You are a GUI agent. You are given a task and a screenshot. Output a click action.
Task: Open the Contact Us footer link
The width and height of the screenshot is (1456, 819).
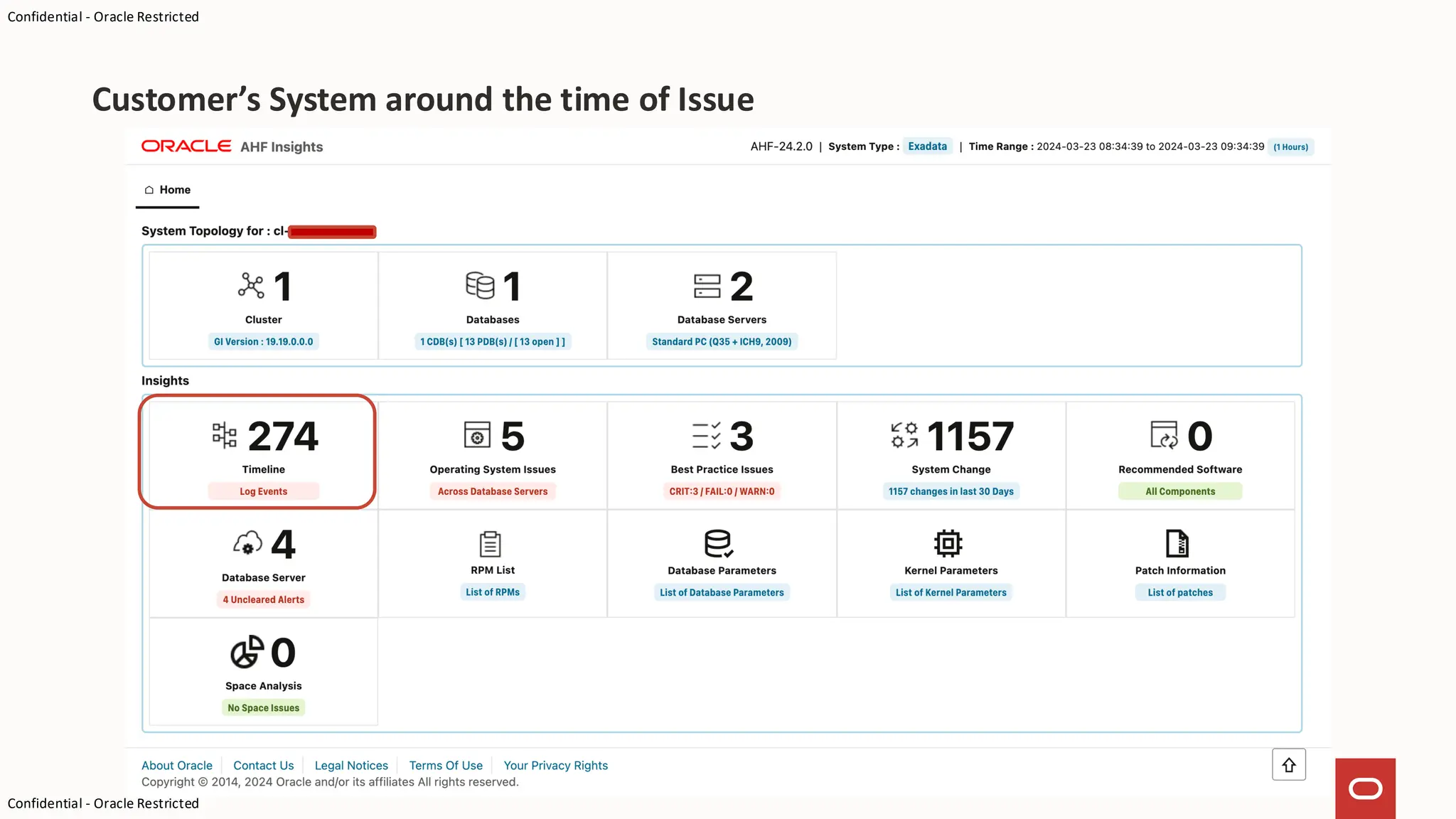(x=264, y=766)
